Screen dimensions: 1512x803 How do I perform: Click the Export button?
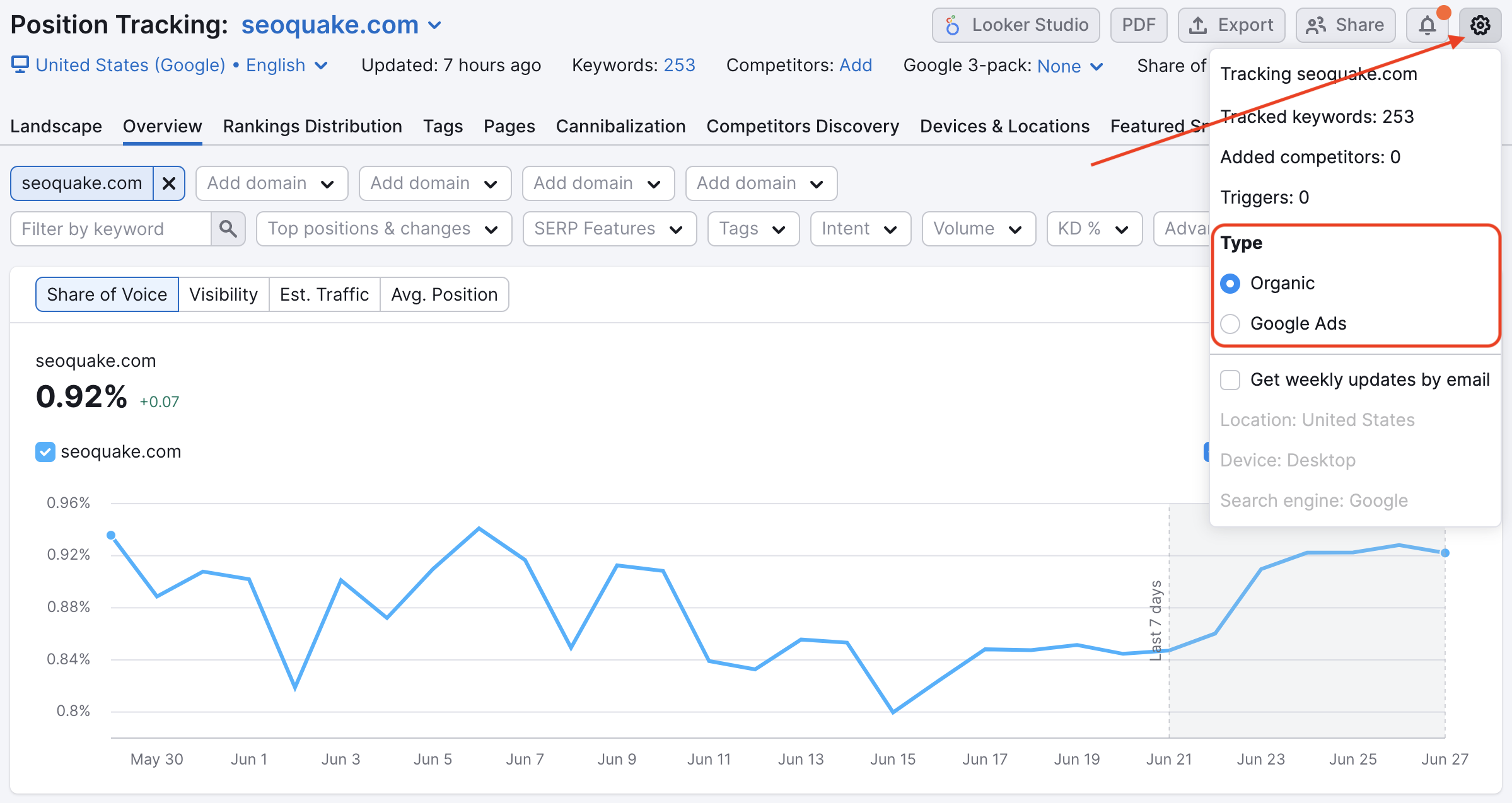1231,25
